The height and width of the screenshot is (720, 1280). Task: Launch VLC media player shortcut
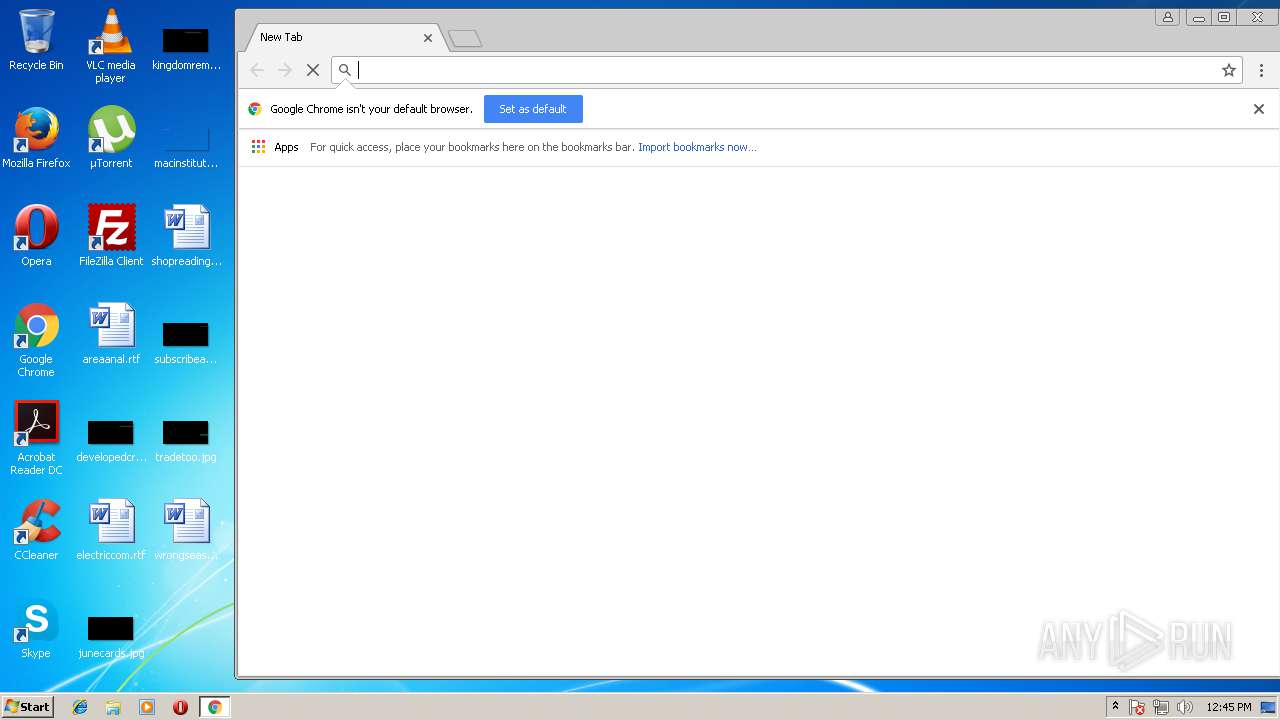point(111,46)
